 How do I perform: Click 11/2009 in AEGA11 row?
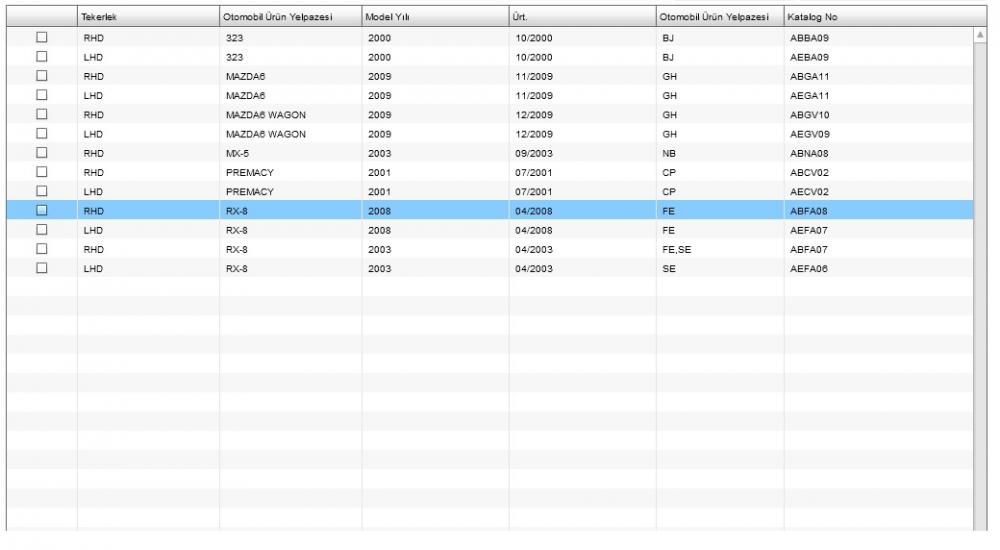pos(534,96)
